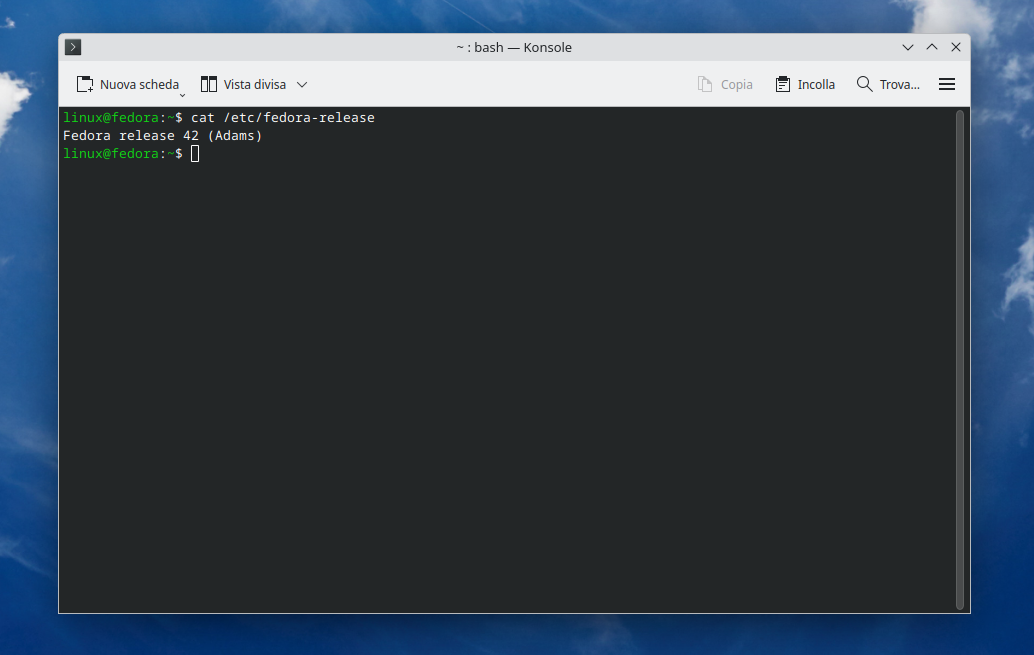1034x655 pixels.
Task: Click the first 'linux@fedora' prompt text
Action: (x=111, y=117)
